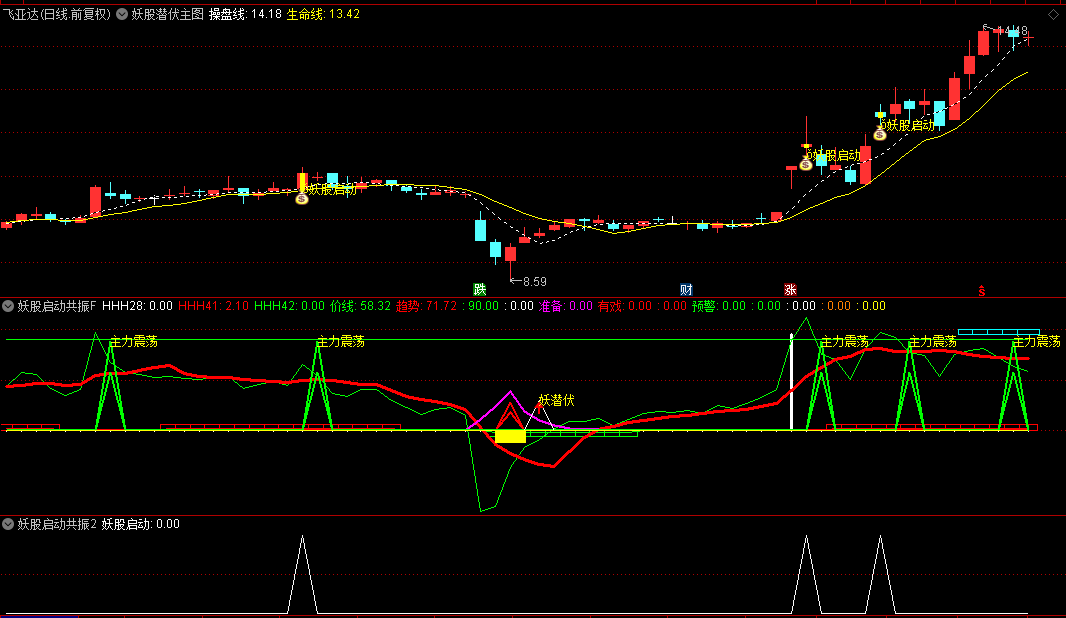1066x618 pixels.
Task: Select the stock title 飞亚达(日线,前复权)
Action: [56, 14]
